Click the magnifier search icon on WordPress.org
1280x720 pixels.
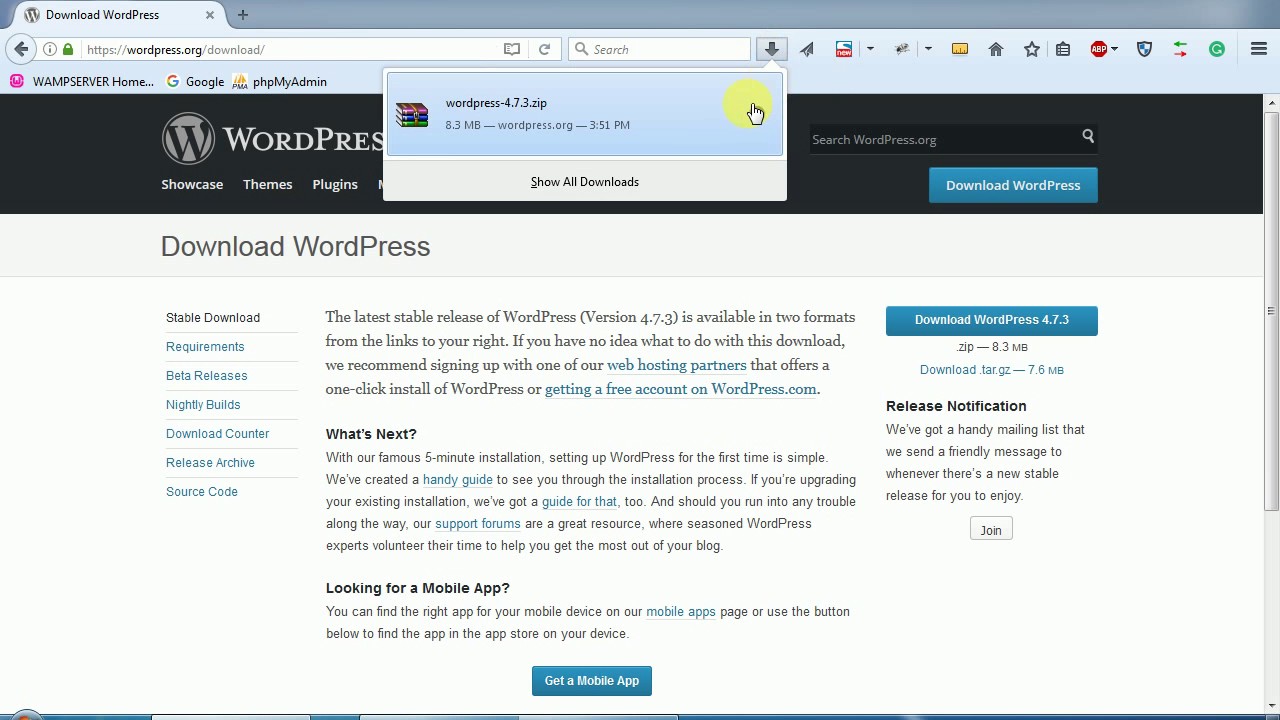click(x=1088, y=137)
